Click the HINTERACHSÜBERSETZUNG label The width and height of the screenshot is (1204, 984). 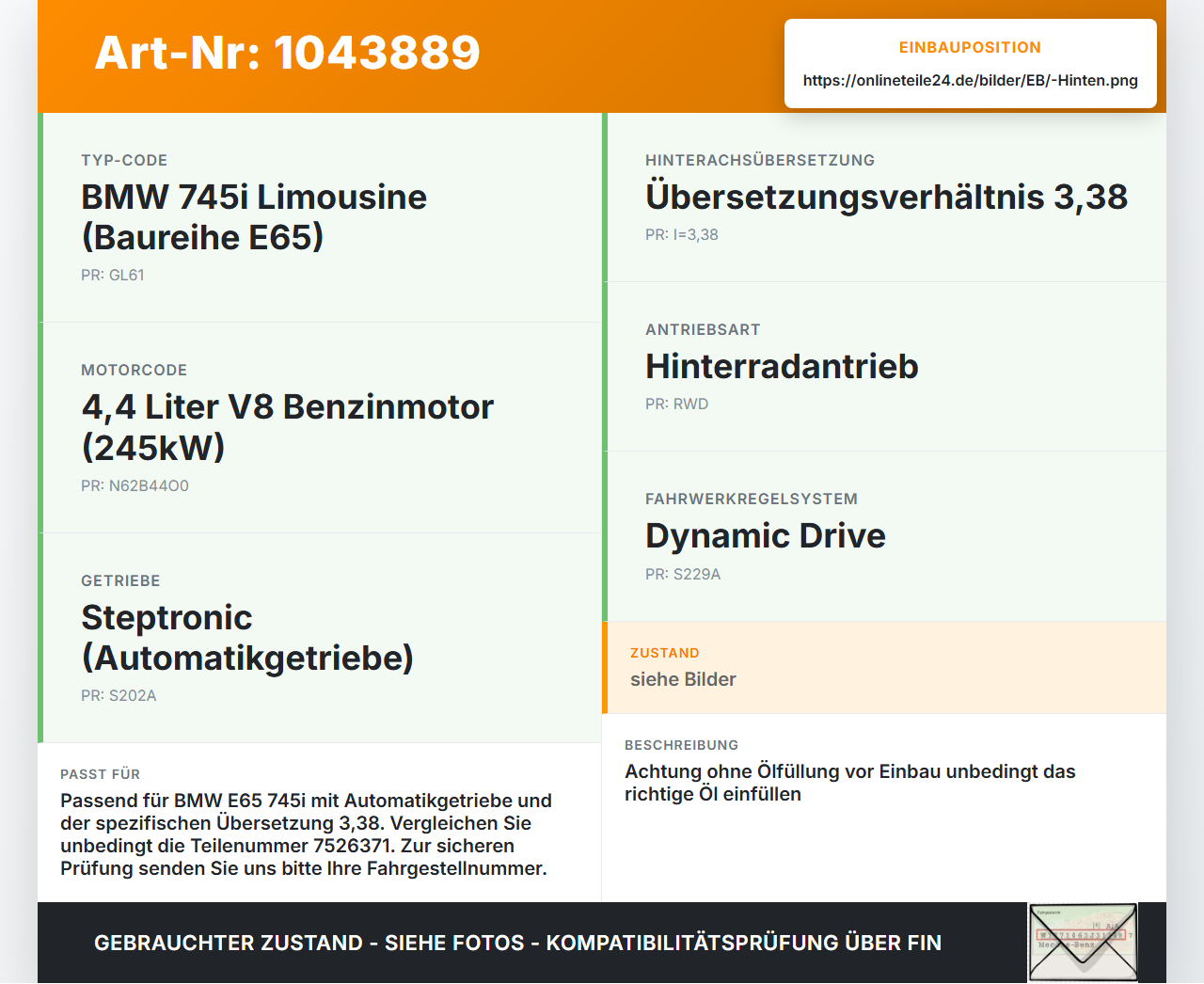click(x=760, y=160)
